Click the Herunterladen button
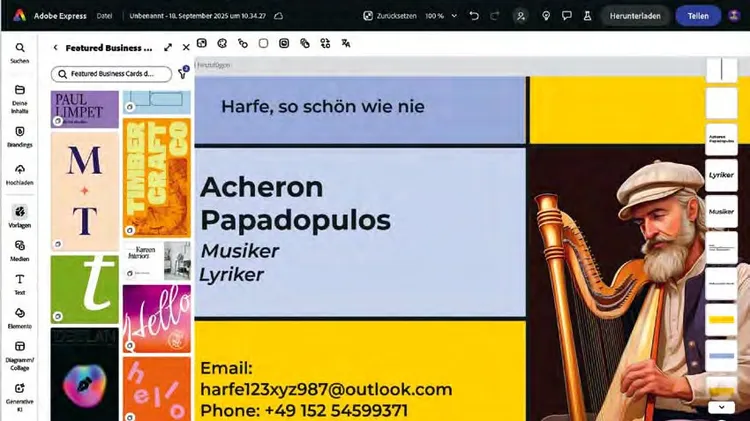 [x=635, y=16]
